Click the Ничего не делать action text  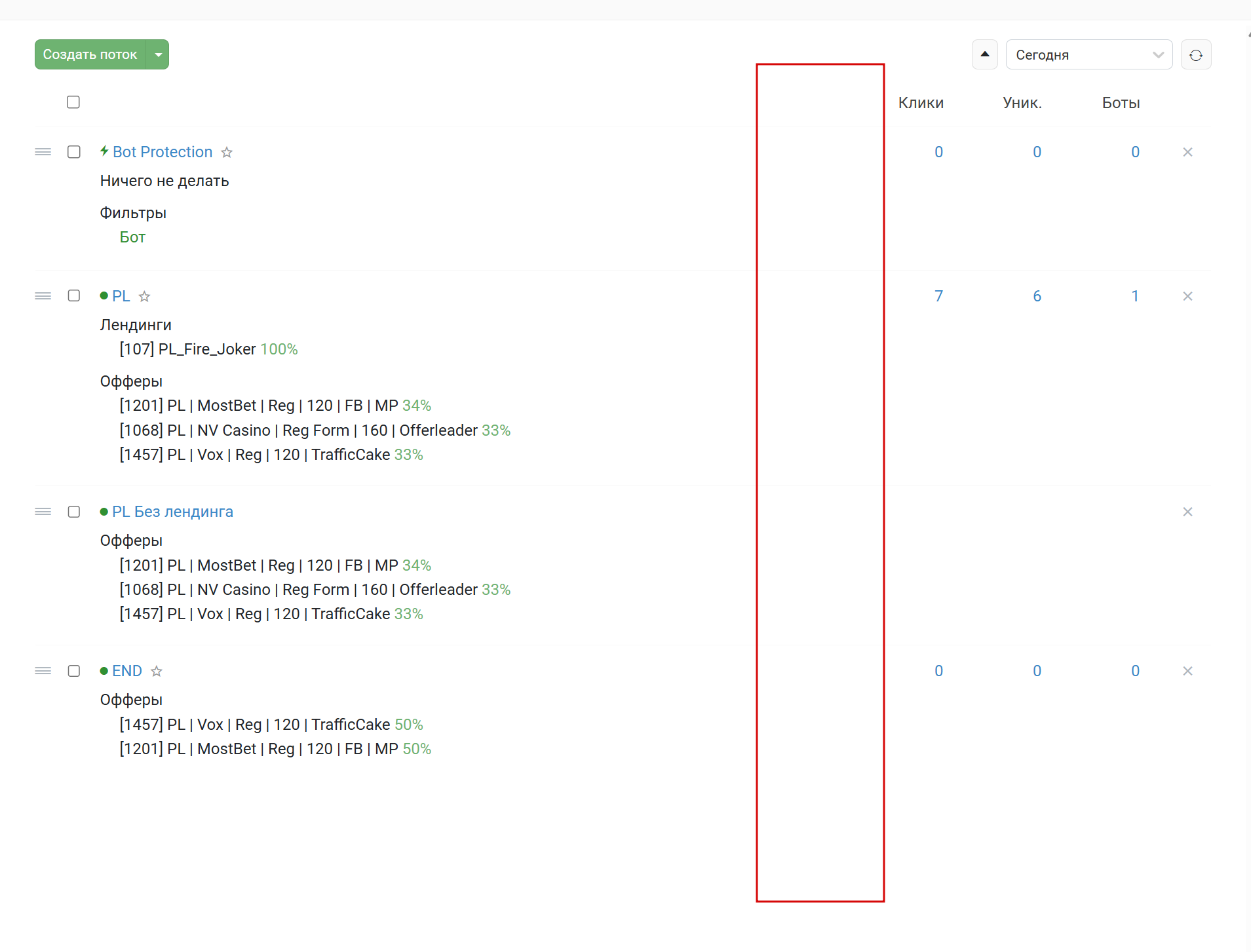pos(164,181)
